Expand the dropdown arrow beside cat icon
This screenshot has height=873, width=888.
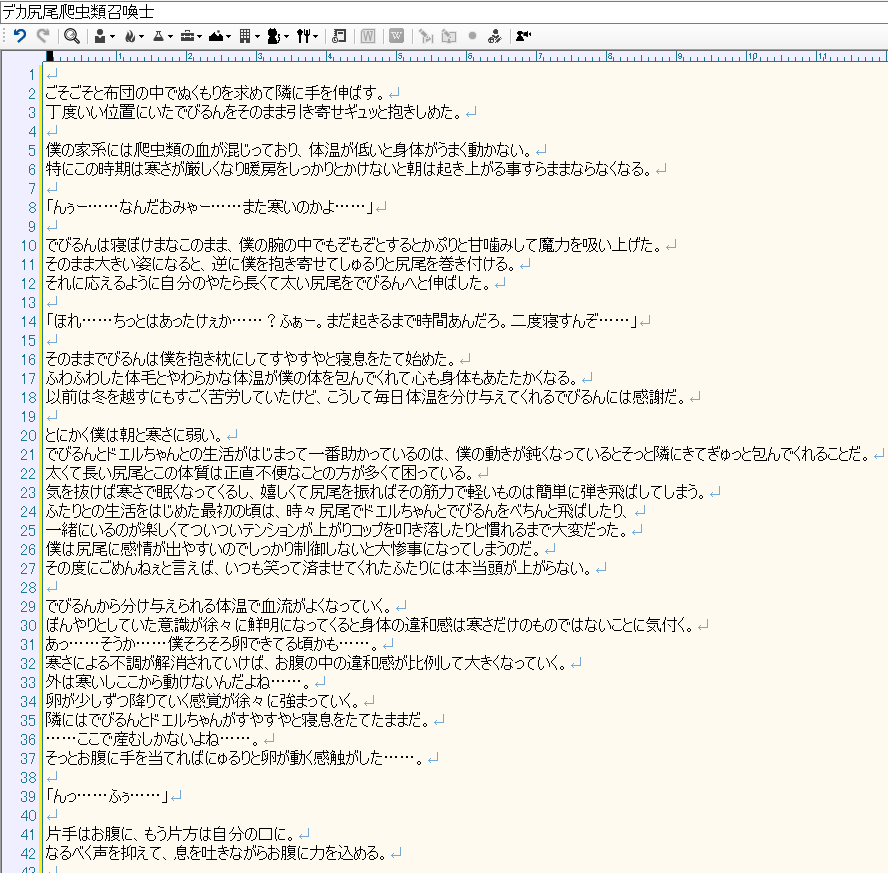(286, 37)
